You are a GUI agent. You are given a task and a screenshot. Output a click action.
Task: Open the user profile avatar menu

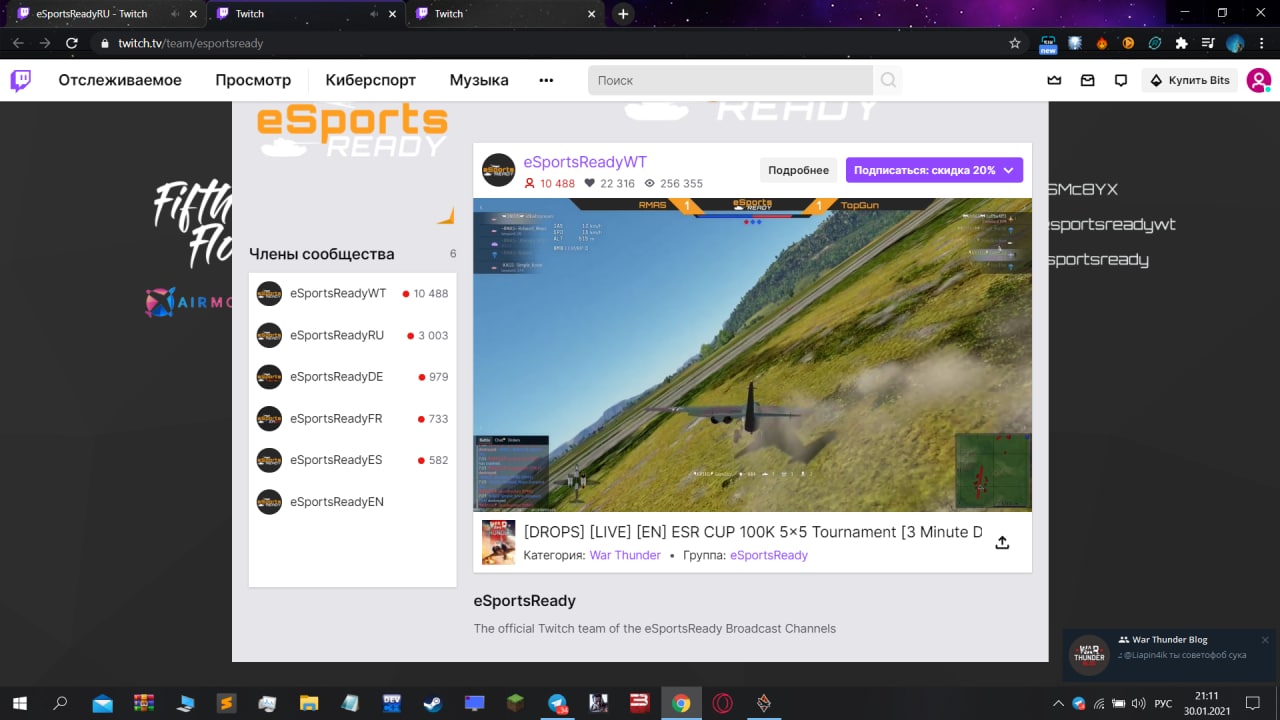[1258, 80]
